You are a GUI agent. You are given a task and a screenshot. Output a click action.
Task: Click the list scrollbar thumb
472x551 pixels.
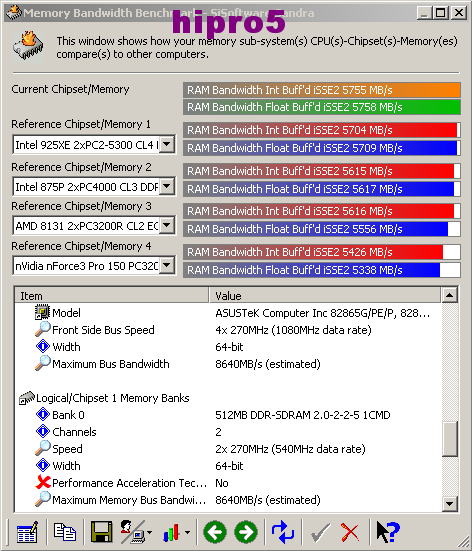(x=450, y=439)
